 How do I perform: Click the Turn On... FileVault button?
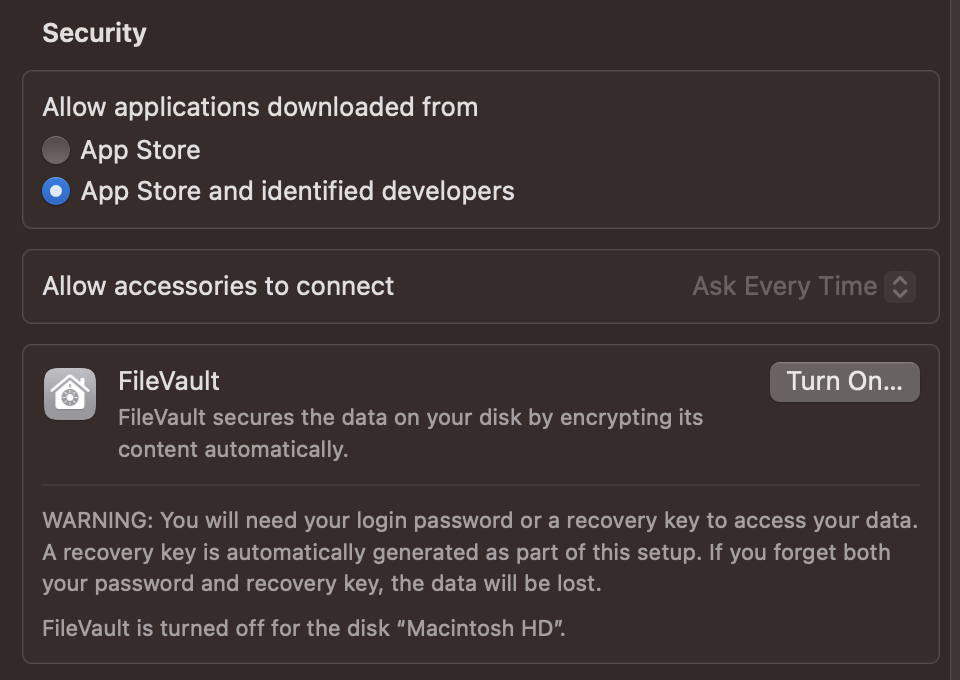844,381
